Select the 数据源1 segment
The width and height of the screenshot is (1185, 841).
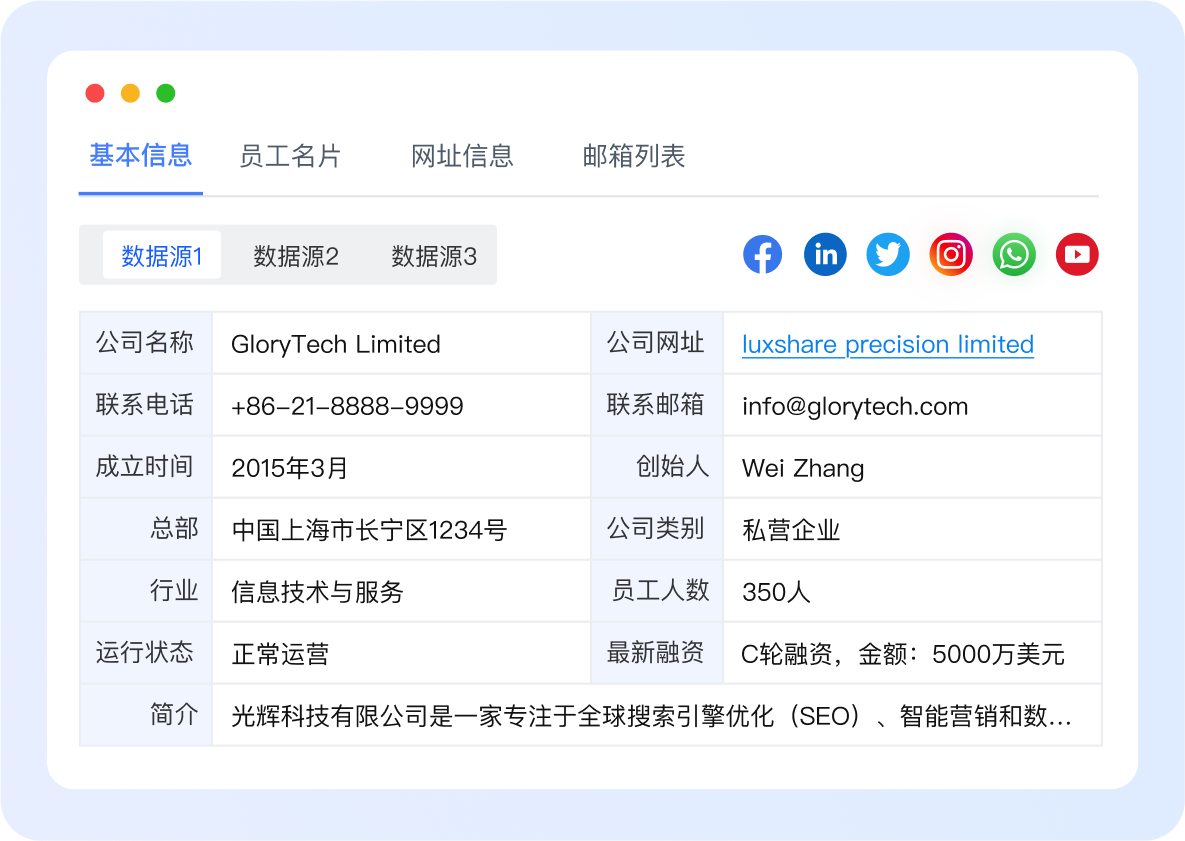pos(162,255)
